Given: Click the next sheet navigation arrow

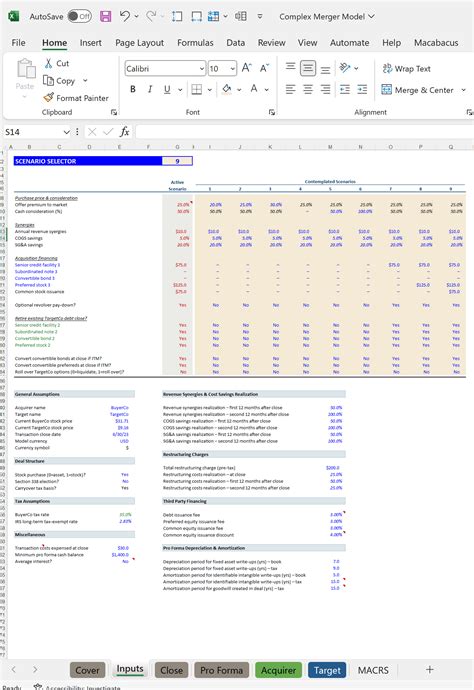Looking at the screenshot, I should tap(35, 670).
